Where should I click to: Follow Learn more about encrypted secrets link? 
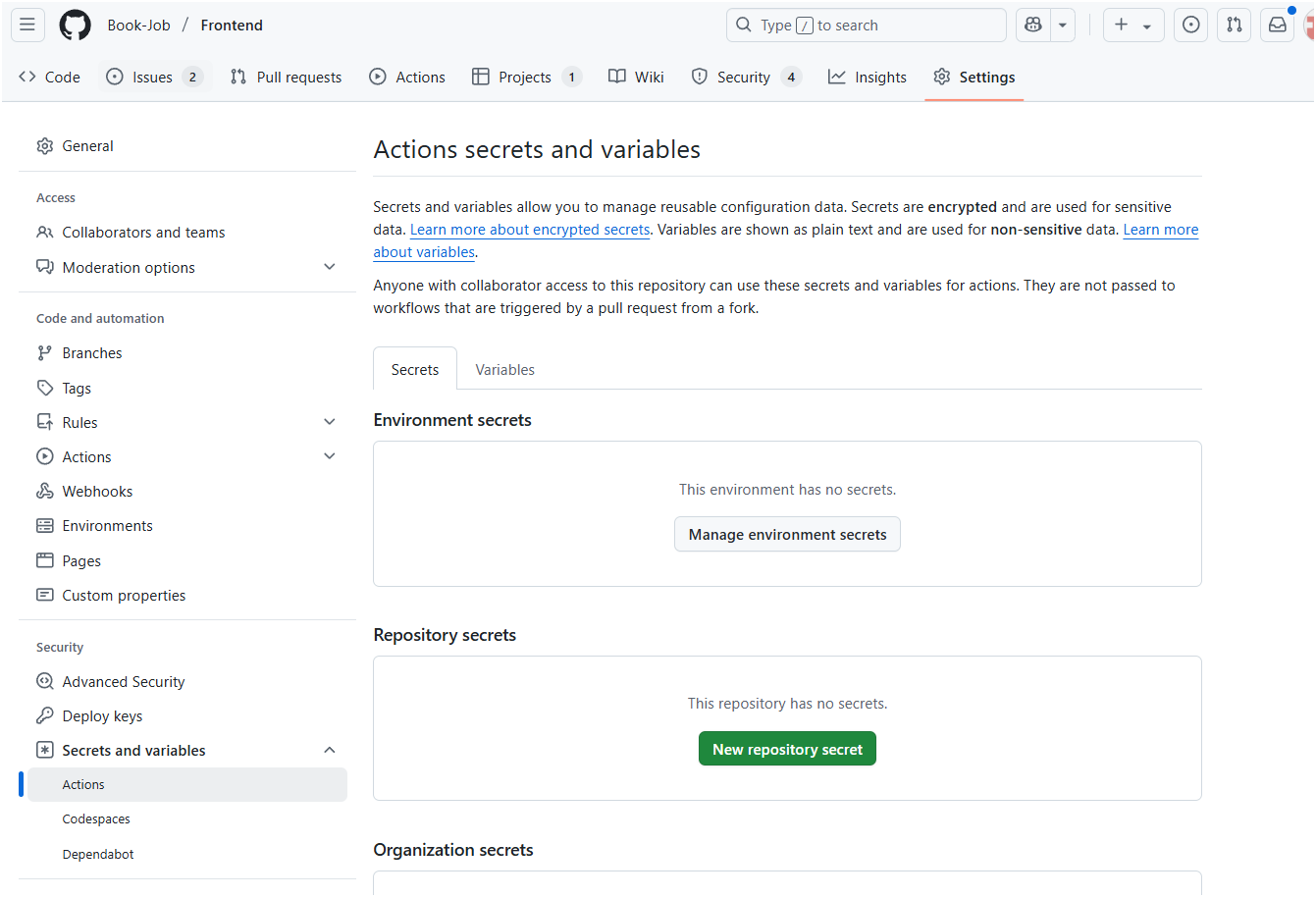pyautogui.click(x=530, y=230)
